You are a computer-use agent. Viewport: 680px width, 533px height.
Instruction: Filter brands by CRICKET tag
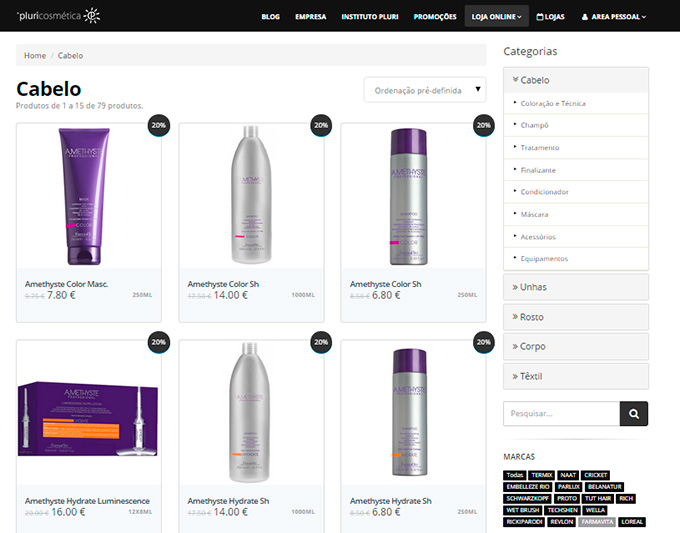pyautogui.click(x=595, y=475)
